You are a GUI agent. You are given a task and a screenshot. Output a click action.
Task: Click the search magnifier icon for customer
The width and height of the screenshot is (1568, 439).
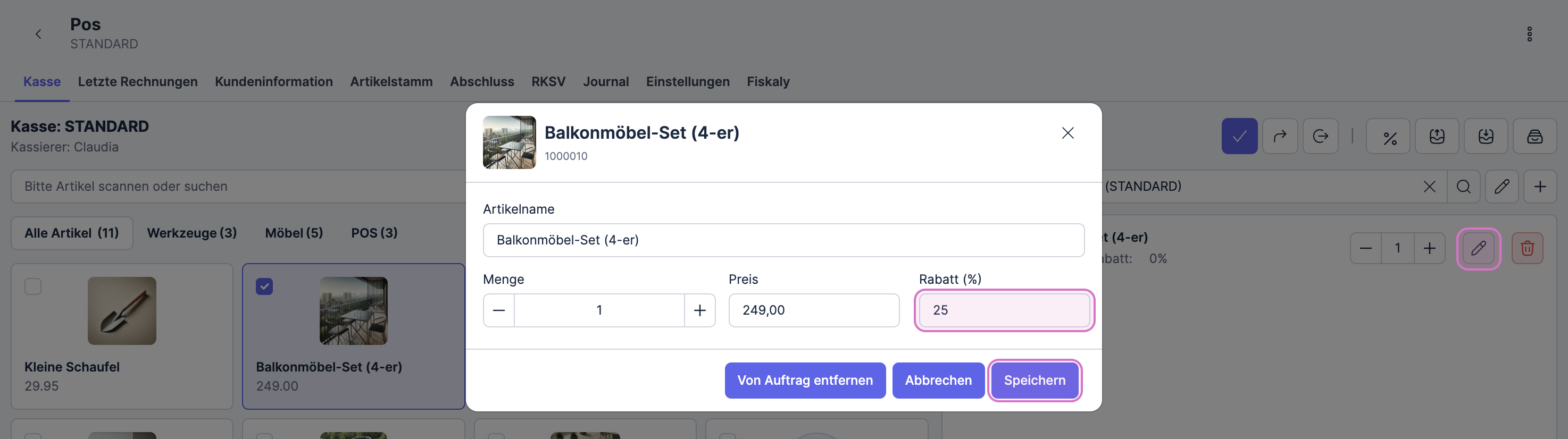tap(1463, 187)
